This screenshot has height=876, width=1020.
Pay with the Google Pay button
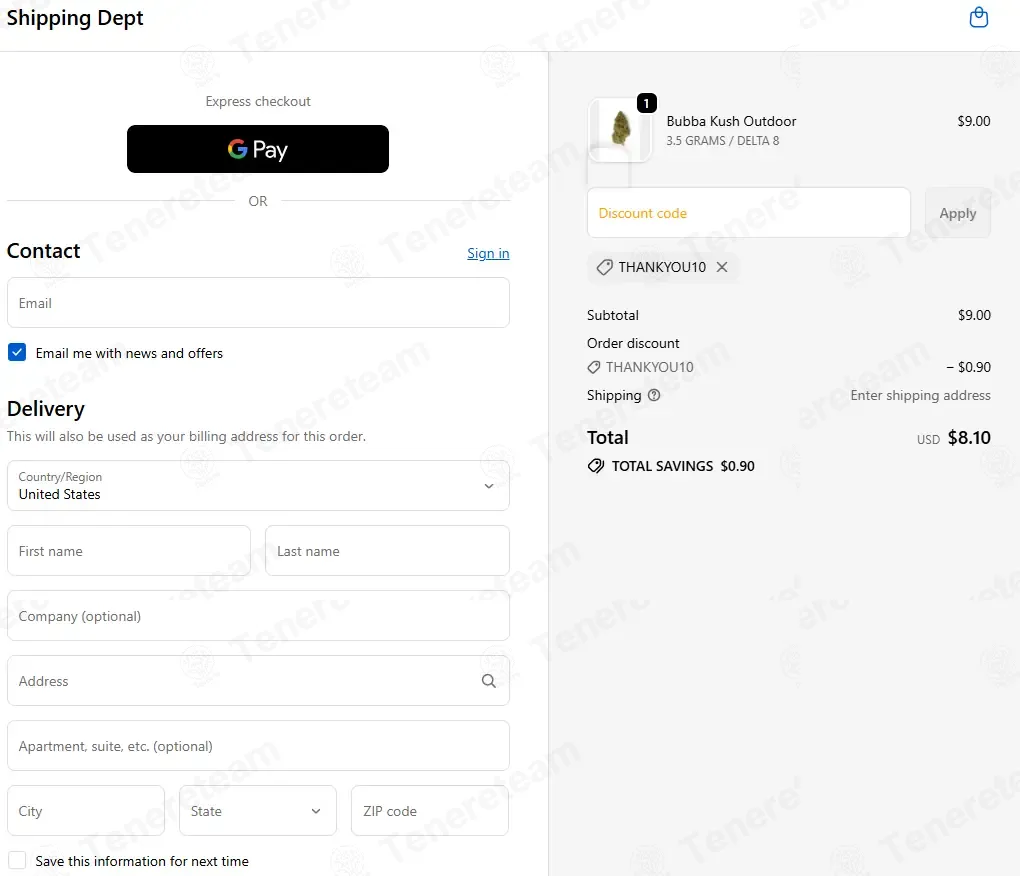coord(258,149)
